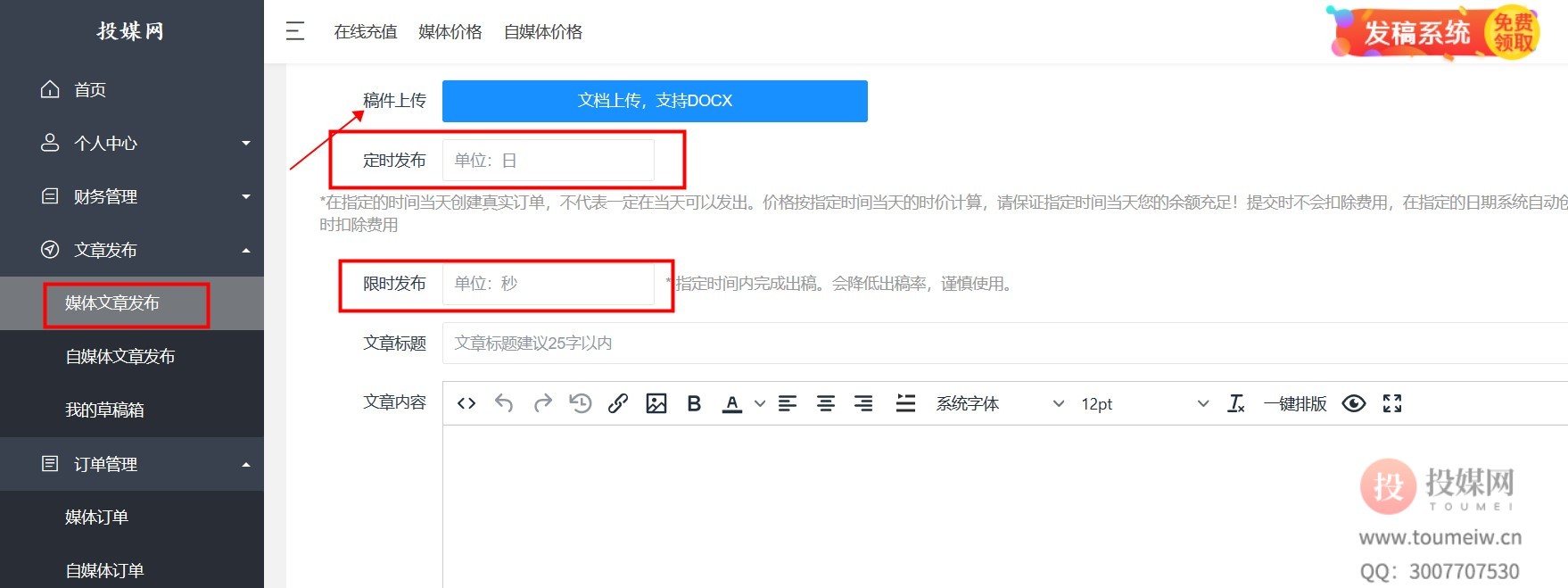The image size is (1568, 588).
Task: Insert a hyperlink using the link icon
Action: (x=617, y=404)
